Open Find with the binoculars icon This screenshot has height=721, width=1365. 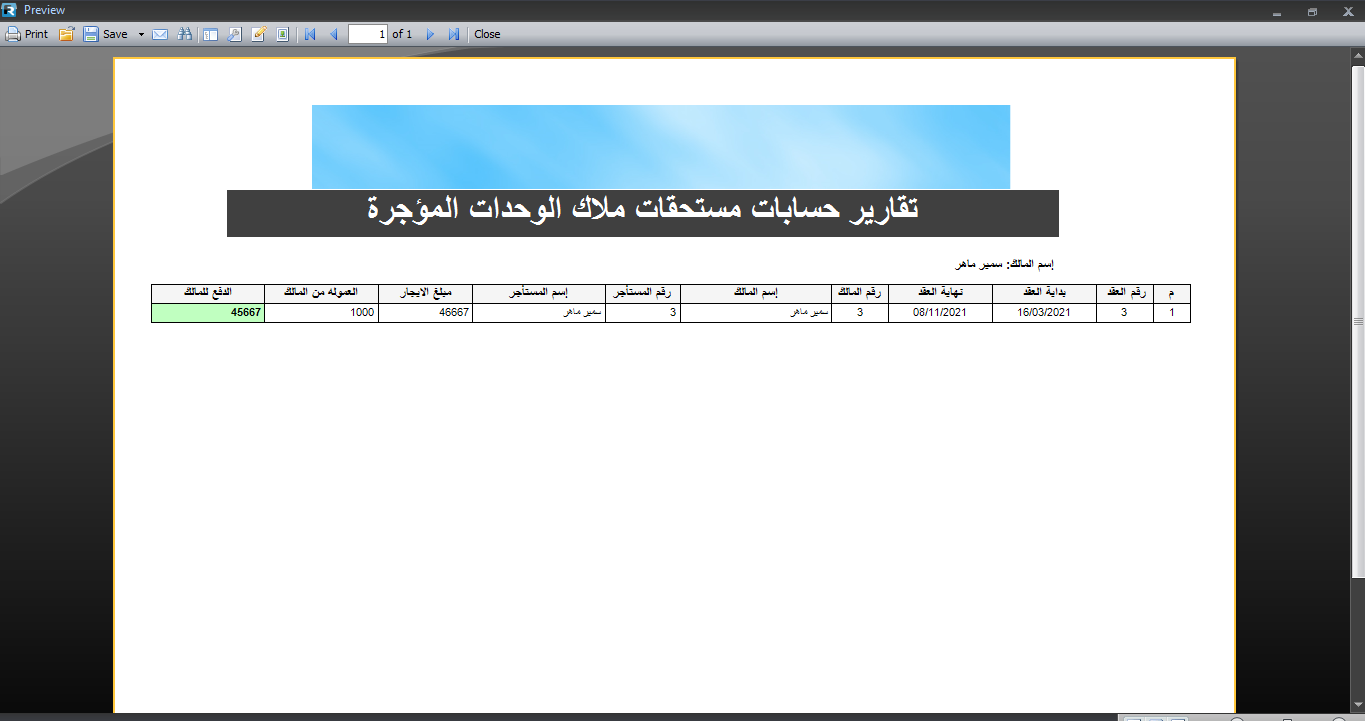185,34
